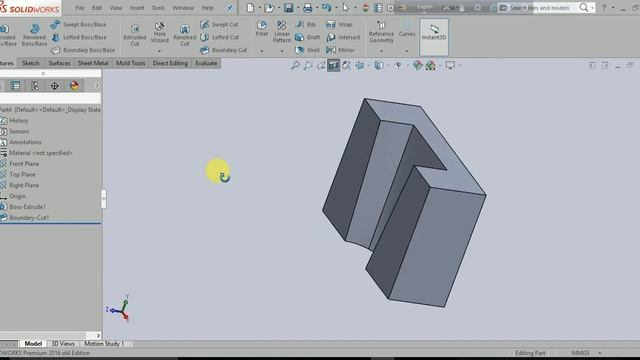Open the Curves tool
The image size is (640, 360).
coord(407,29)
